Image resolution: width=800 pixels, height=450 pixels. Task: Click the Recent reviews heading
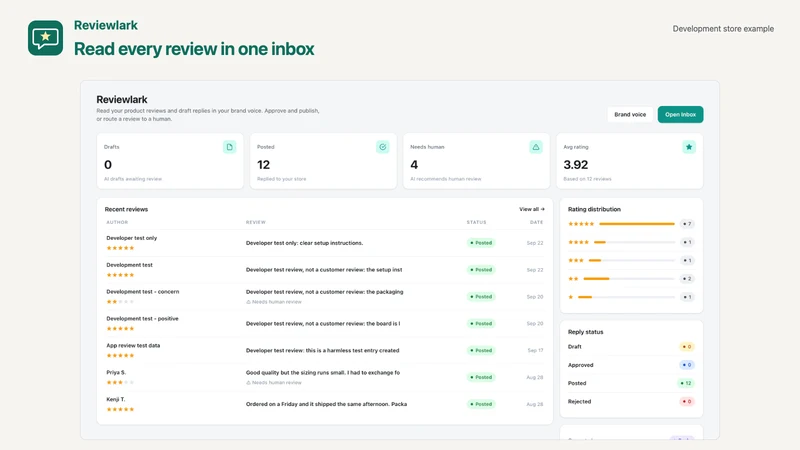[x=126, y=209]
